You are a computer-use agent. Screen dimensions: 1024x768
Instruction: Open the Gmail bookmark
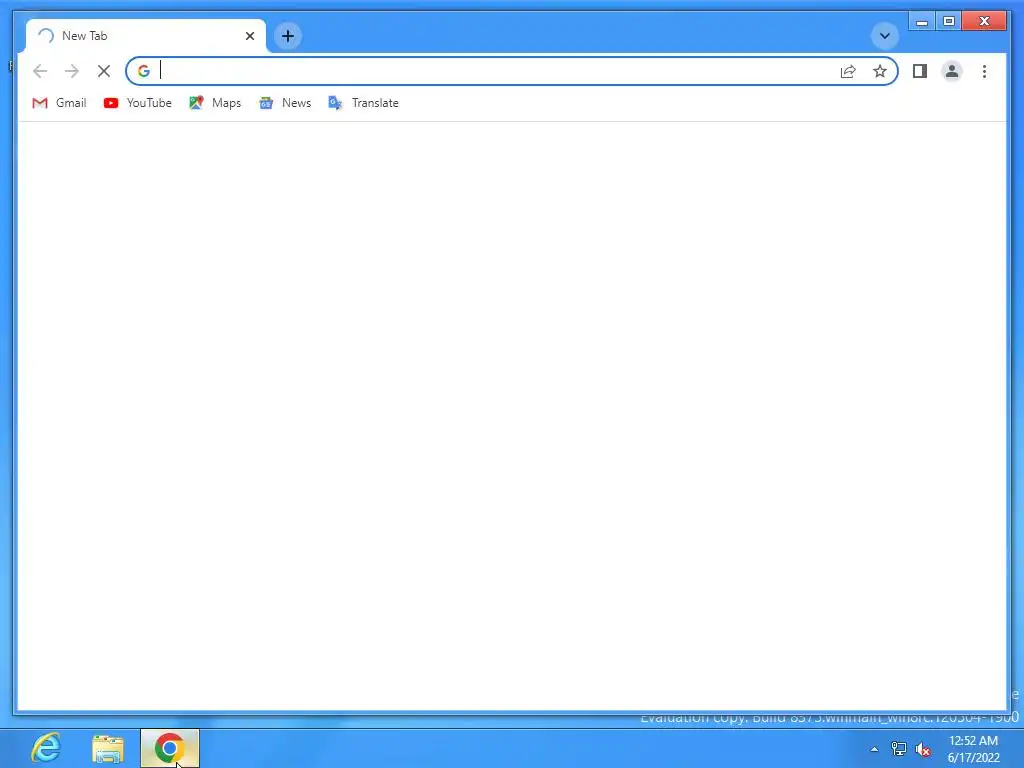click(59, 103)
